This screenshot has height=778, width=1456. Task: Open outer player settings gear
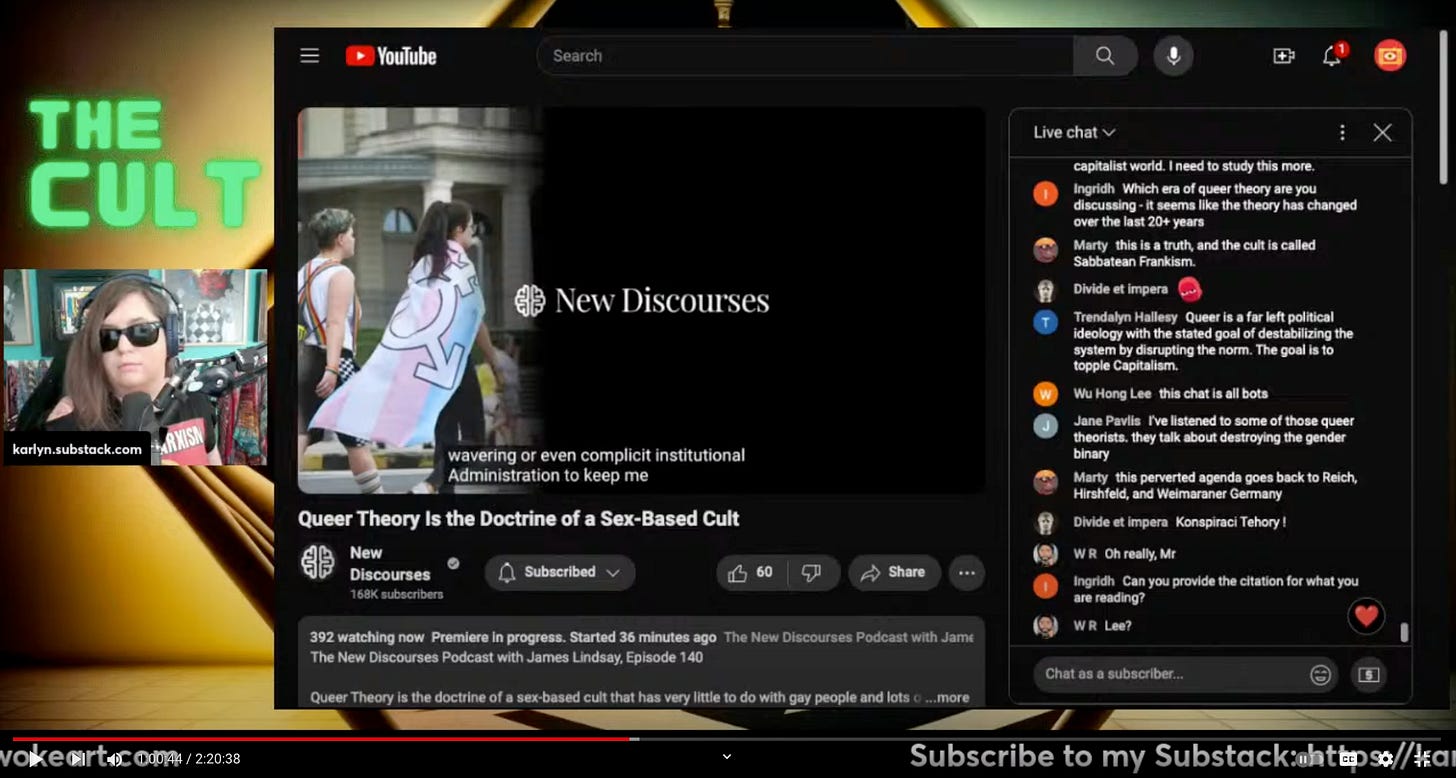1386,759
